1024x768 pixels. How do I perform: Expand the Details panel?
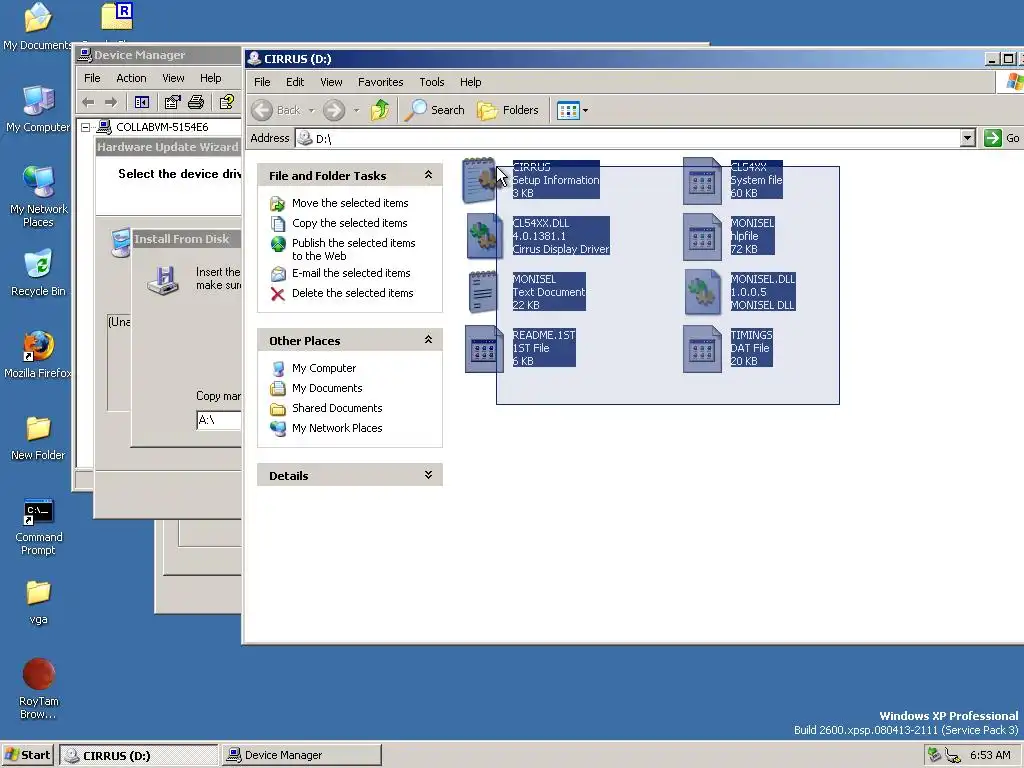428,475
